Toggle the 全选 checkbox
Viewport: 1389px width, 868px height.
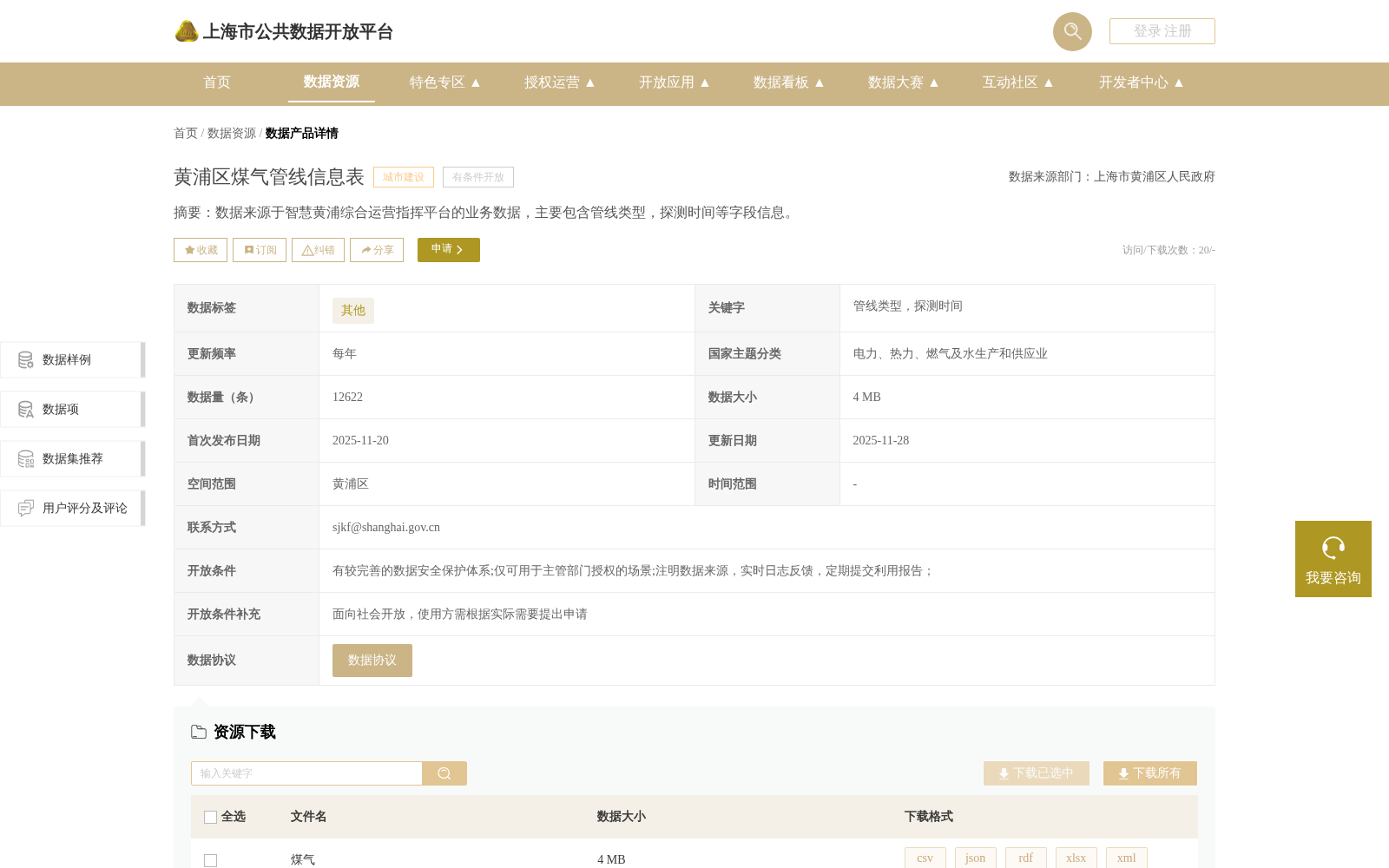coord(210,817)
